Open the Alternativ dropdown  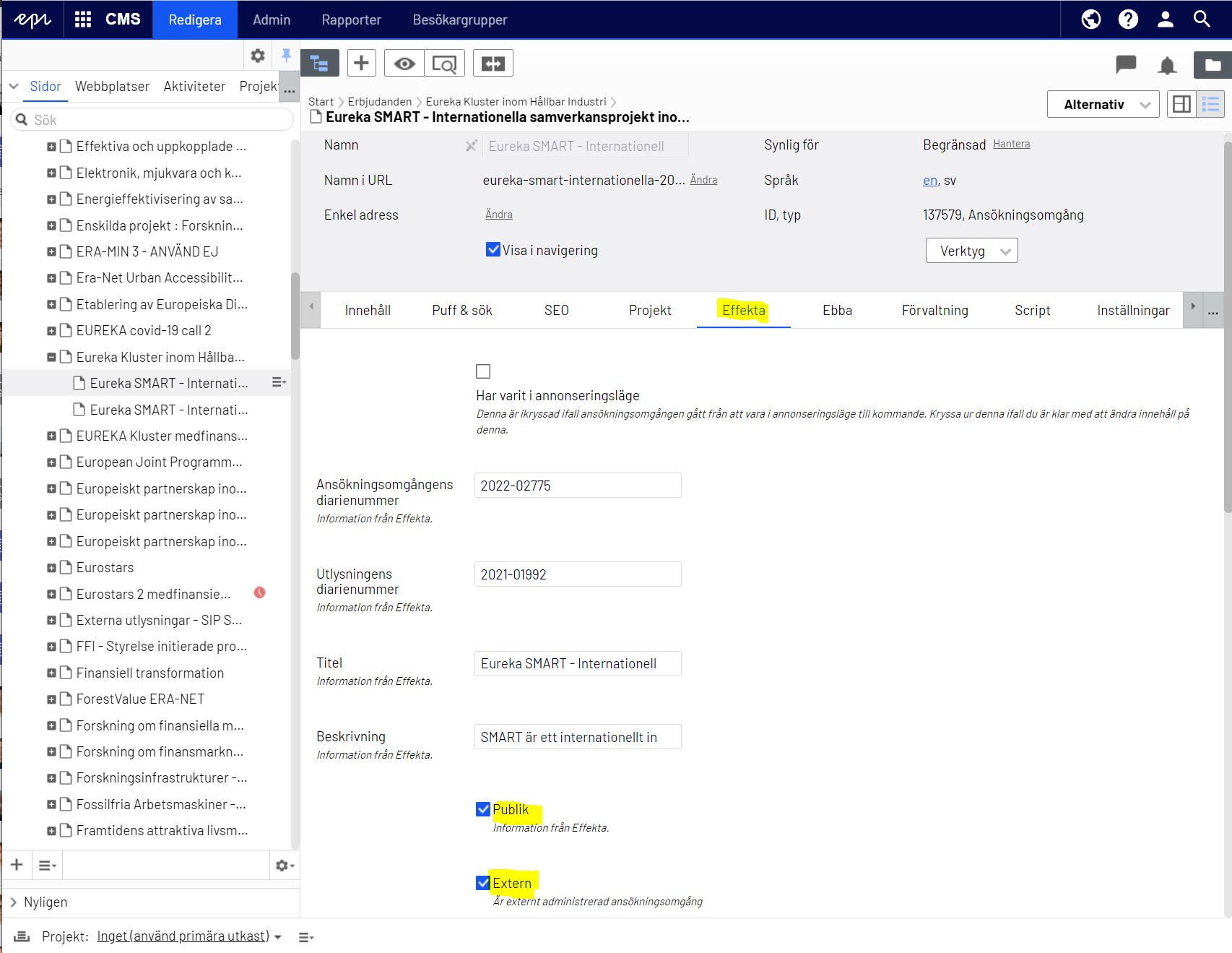1103,105
